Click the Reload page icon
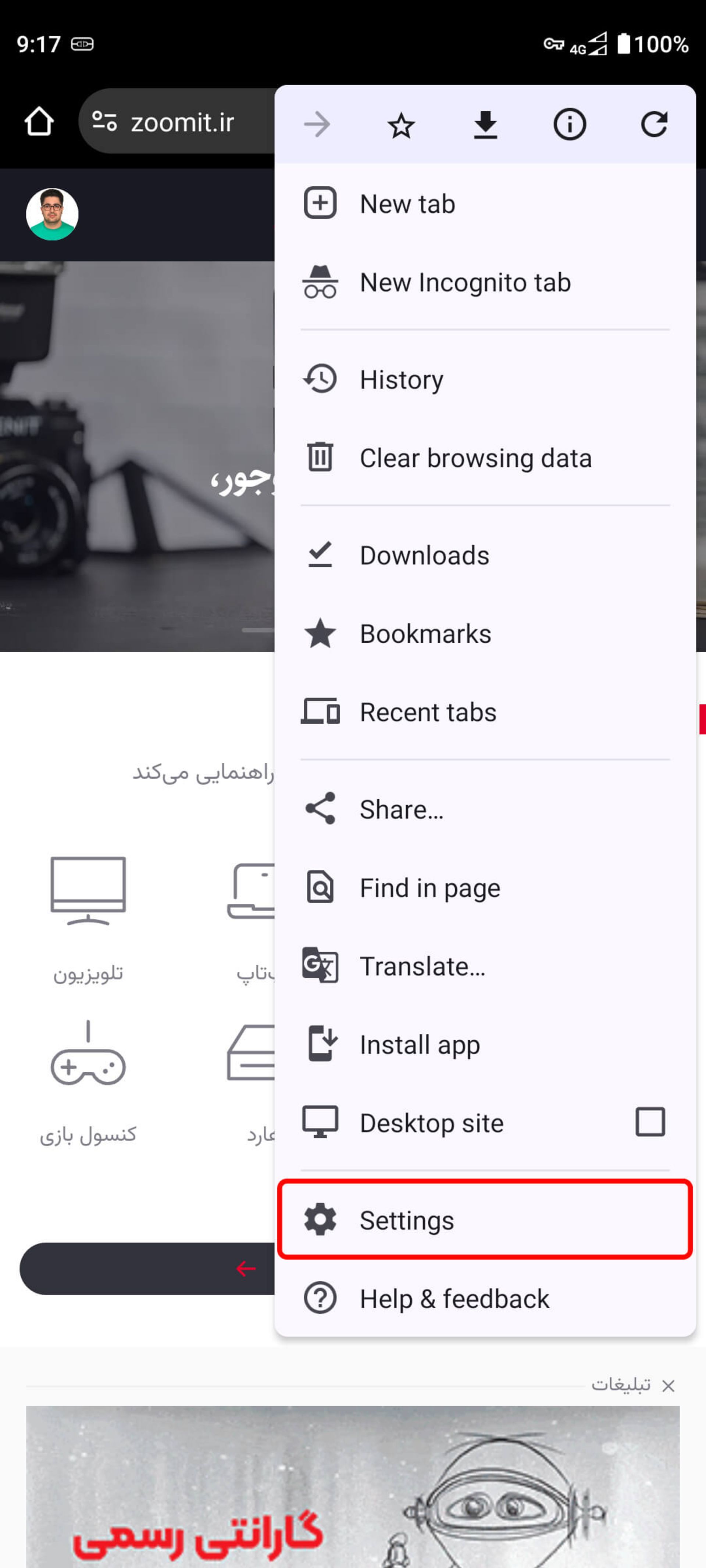The image size is (706, 1568). (655, 123)
